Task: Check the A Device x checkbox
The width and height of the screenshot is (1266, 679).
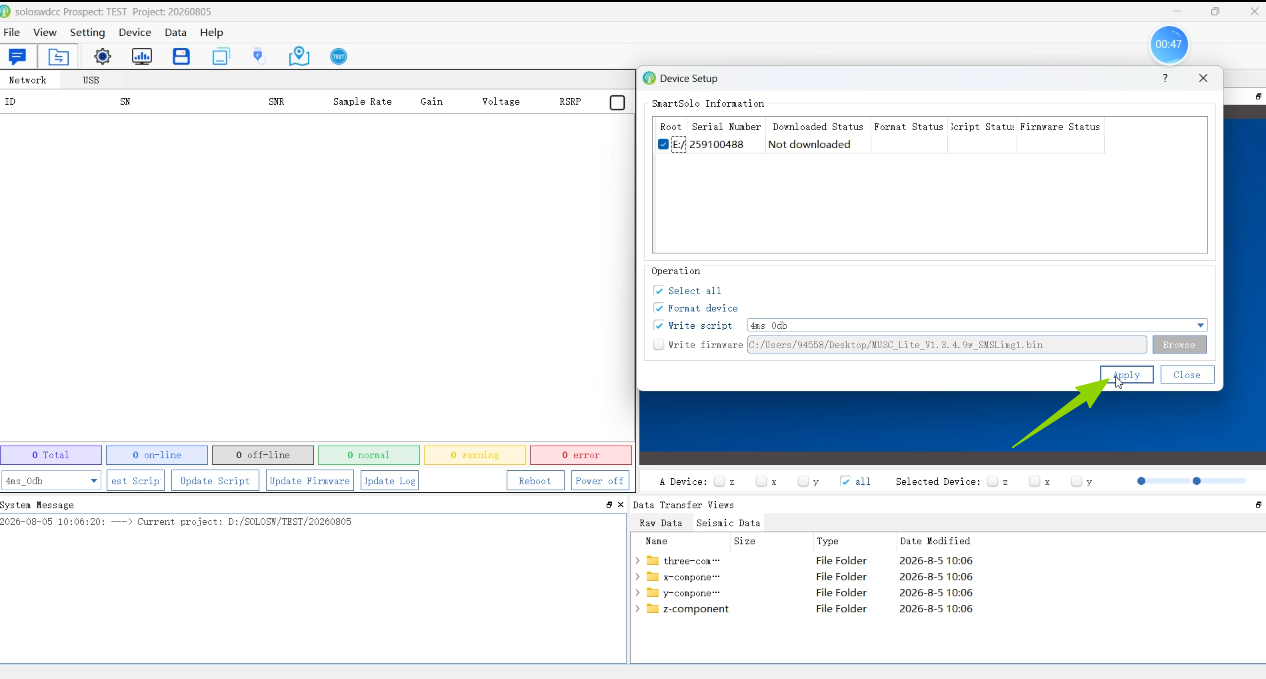Action: [x=761, y=482]
